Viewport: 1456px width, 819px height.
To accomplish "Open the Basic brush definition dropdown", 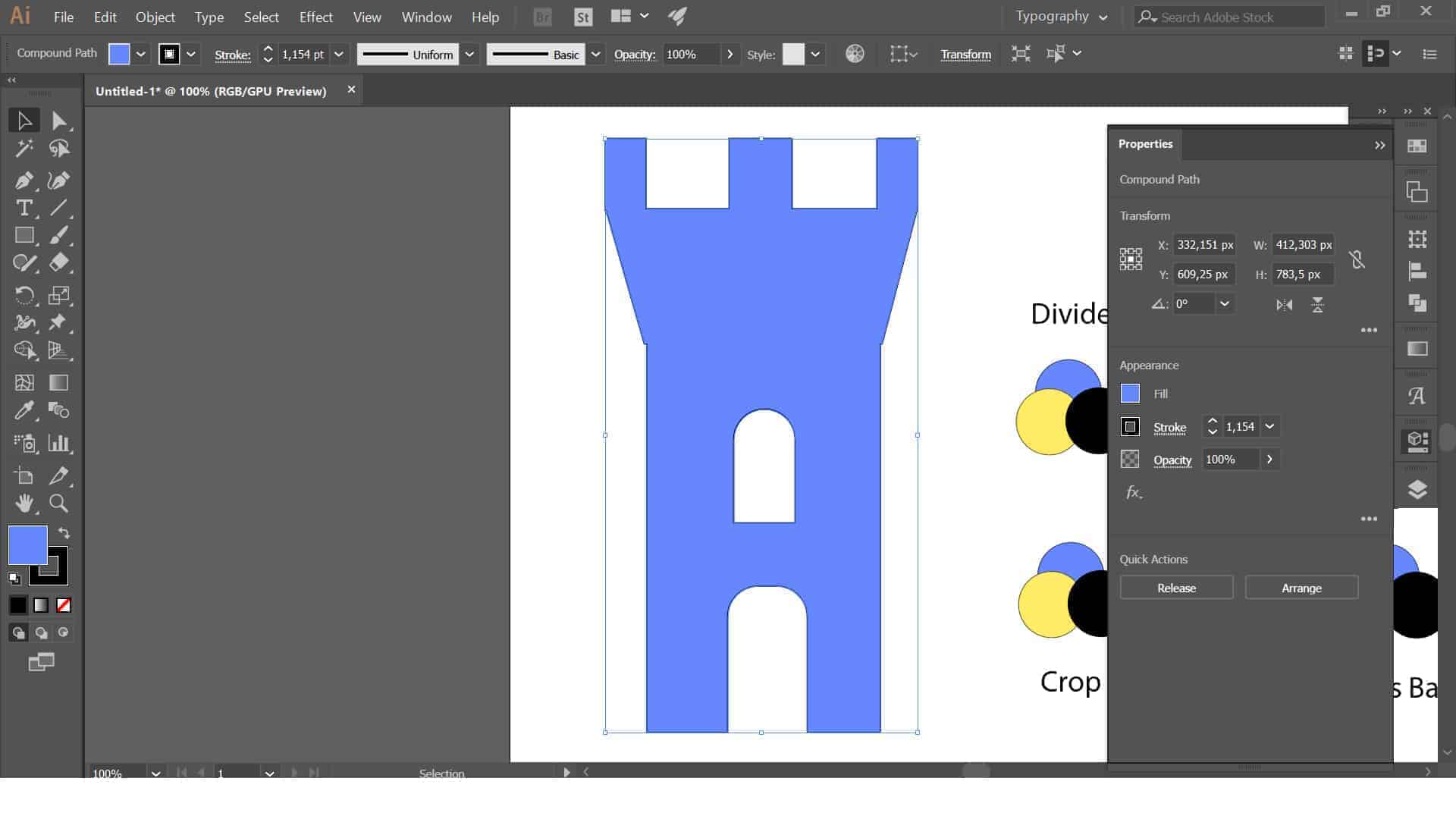I will [x=596, y=54].
